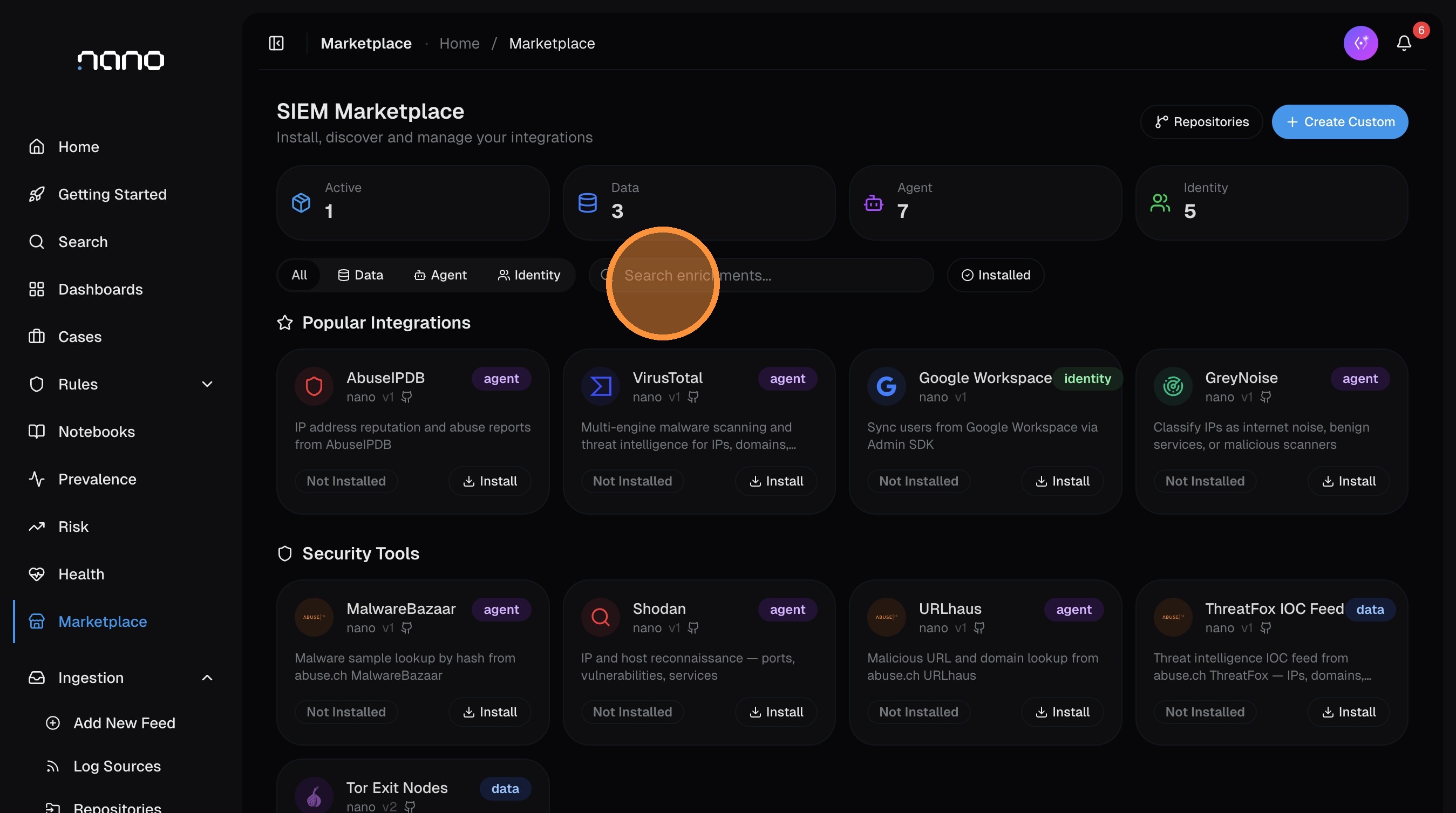Toggle the Installed filter
This screenshot has width=1456, height=813.
(x=995, y=275)
